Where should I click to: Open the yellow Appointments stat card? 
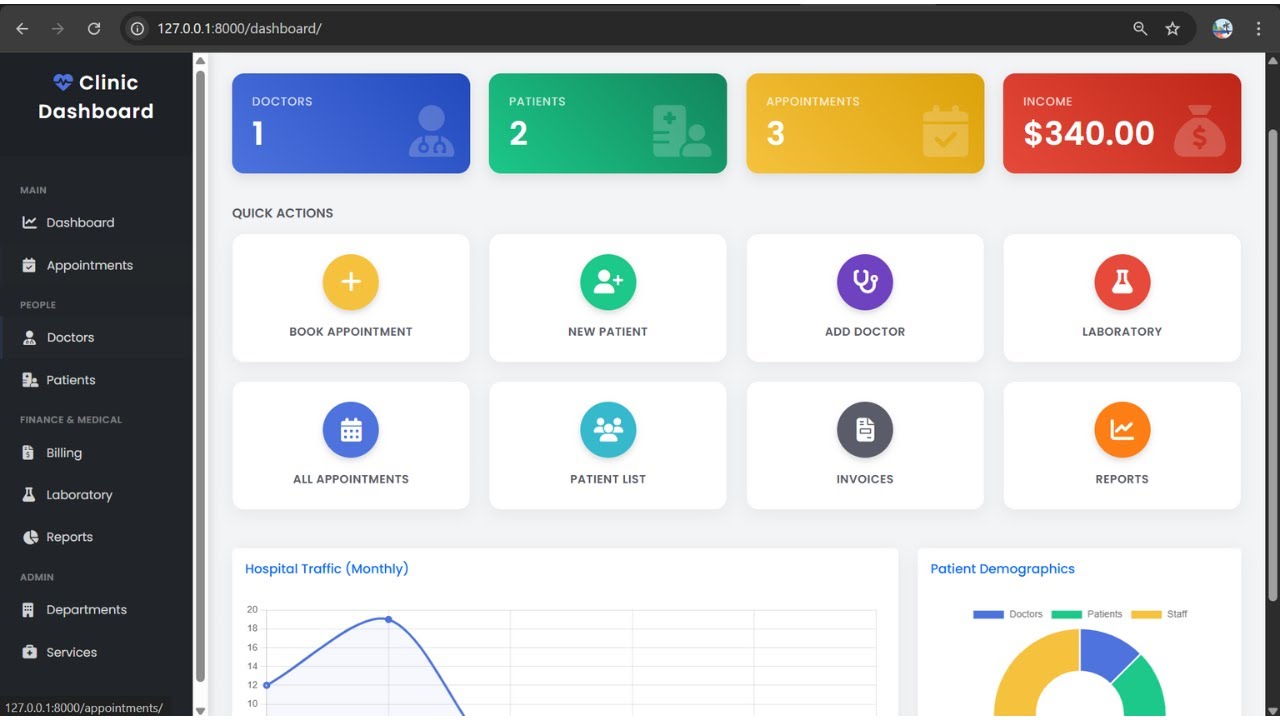pos(865,123)
